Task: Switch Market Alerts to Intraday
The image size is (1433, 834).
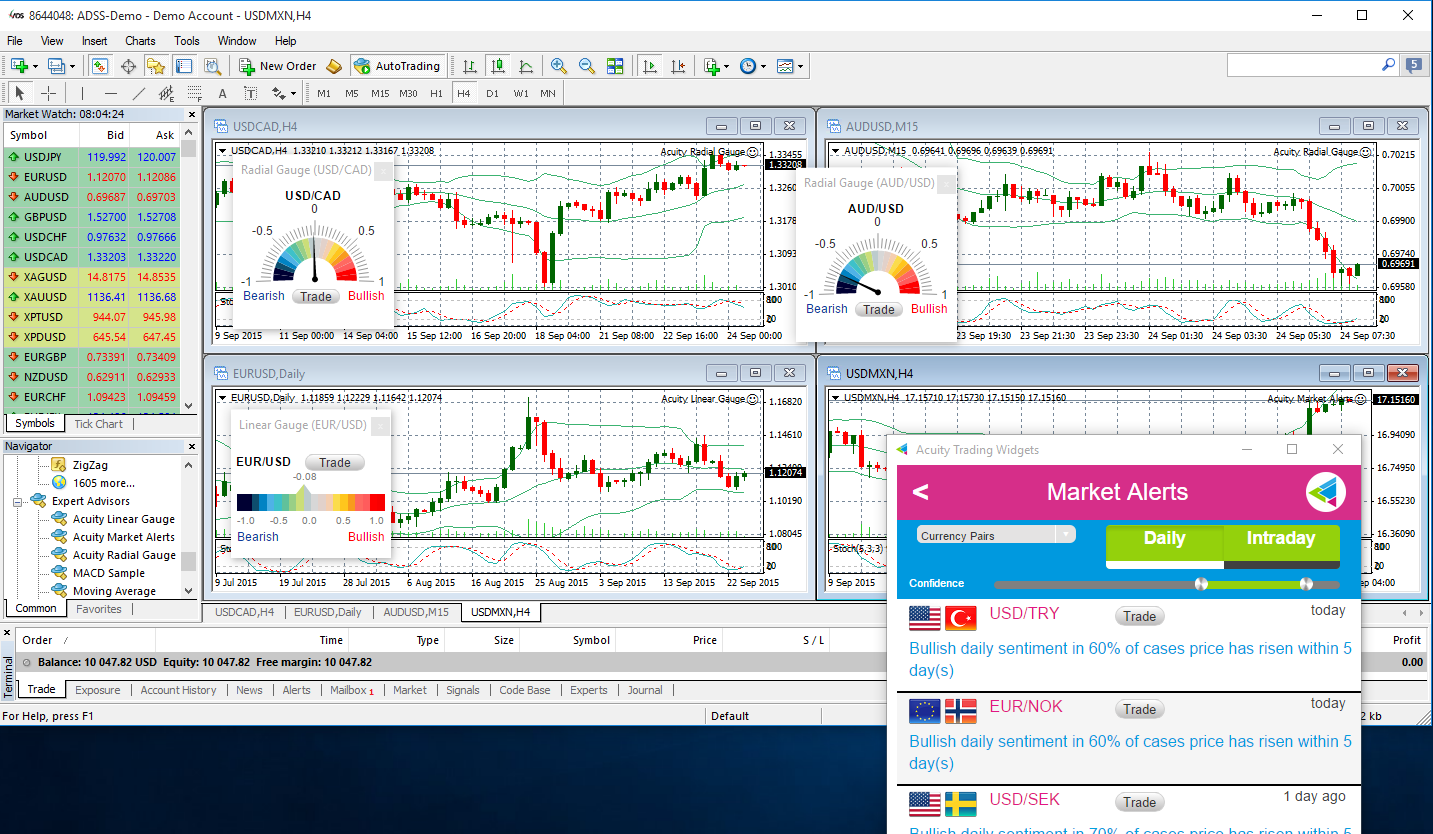Action: 1280,539
